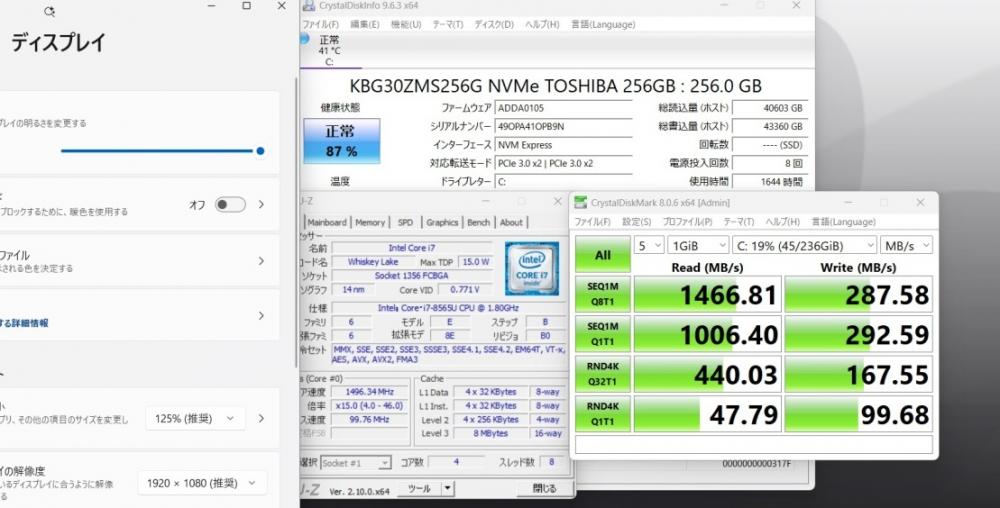Screen dimensions: 1000x508
Task: Click the 閉じる button in CPU-Z
Action: [x=544, y=488]
